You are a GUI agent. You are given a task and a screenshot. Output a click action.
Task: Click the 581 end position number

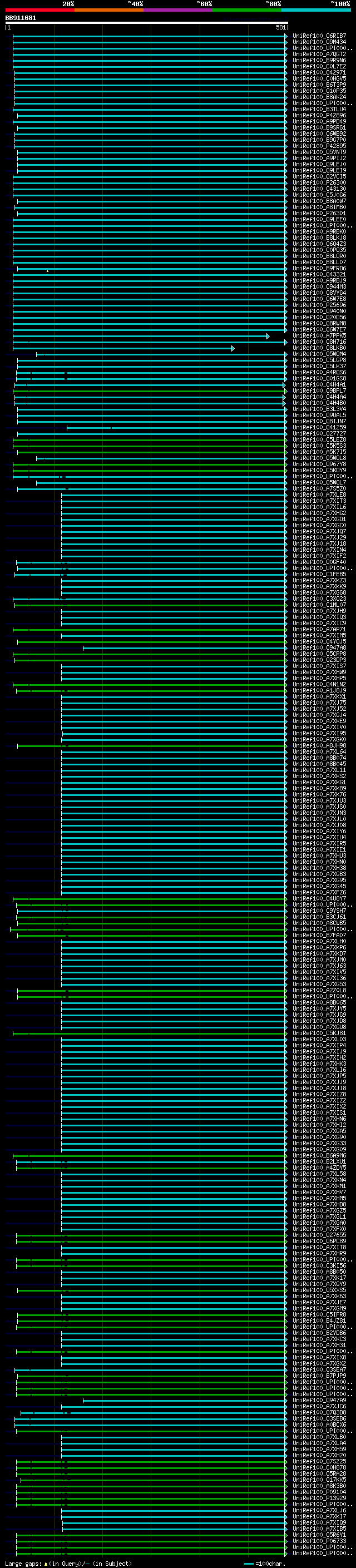pos(280,27)
